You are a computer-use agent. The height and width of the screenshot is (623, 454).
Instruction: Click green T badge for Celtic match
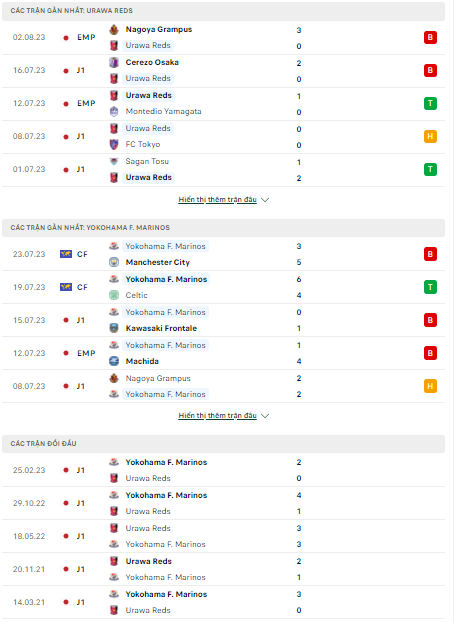pos(430,287)
